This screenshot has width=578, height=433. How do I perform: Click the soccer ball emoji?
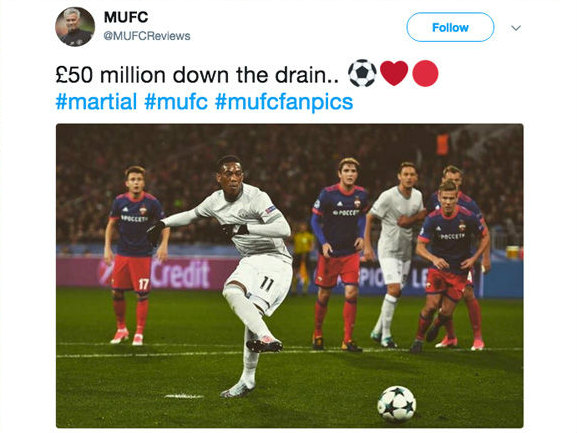[362, 73]
